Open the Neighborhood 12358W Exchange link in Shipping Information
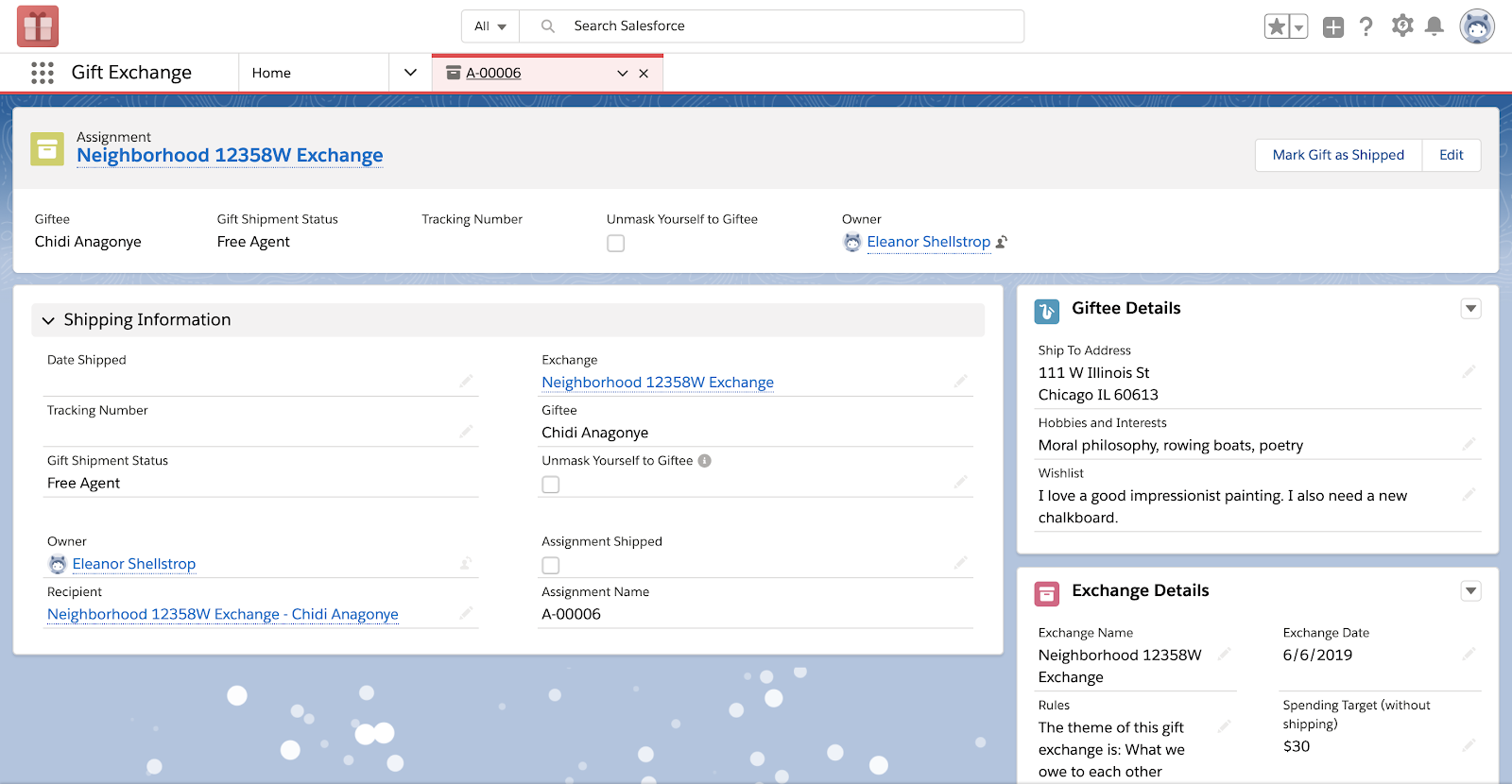 [x=658, y=383]
